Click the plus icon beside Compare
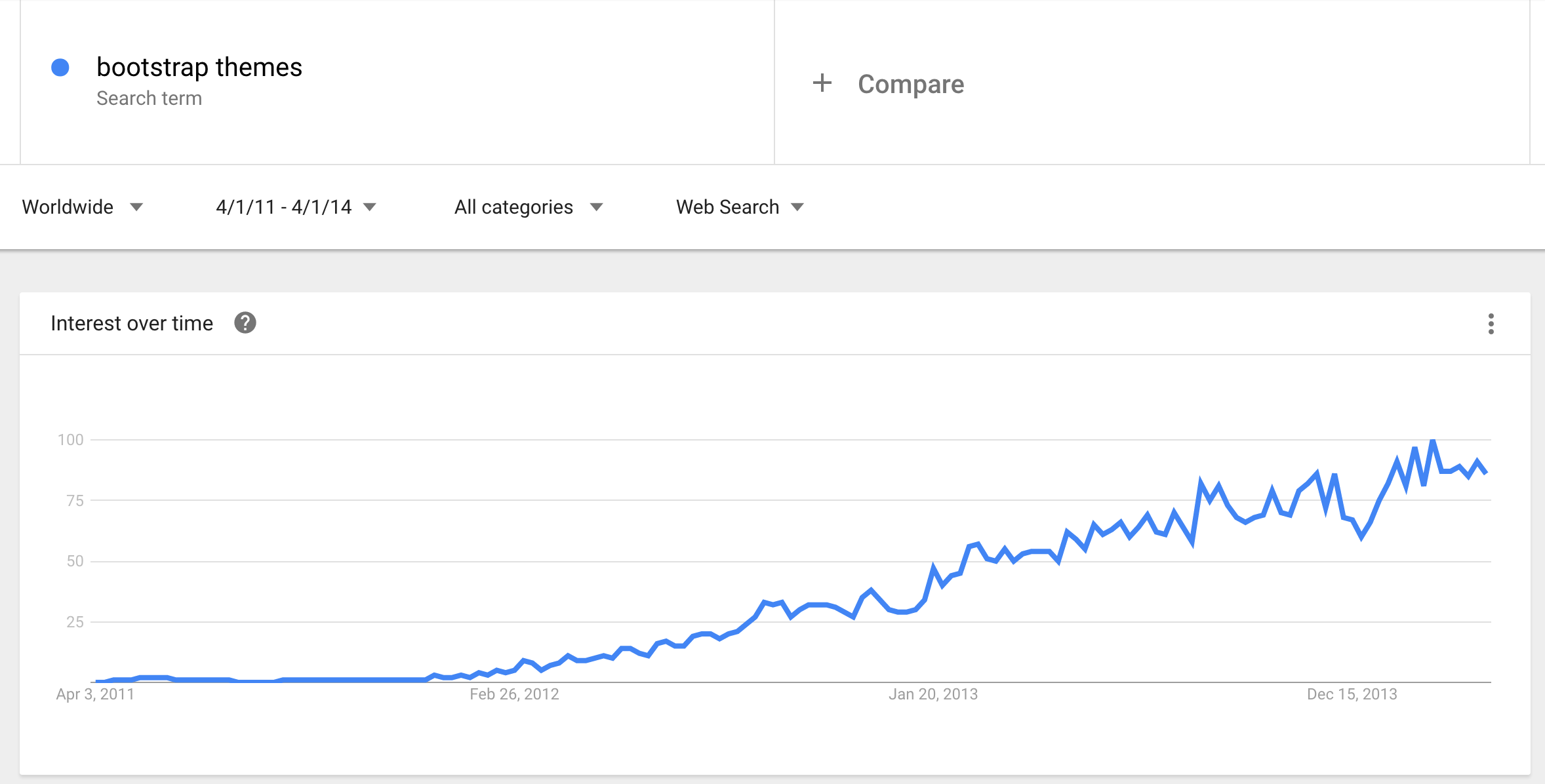 (822, 83)
